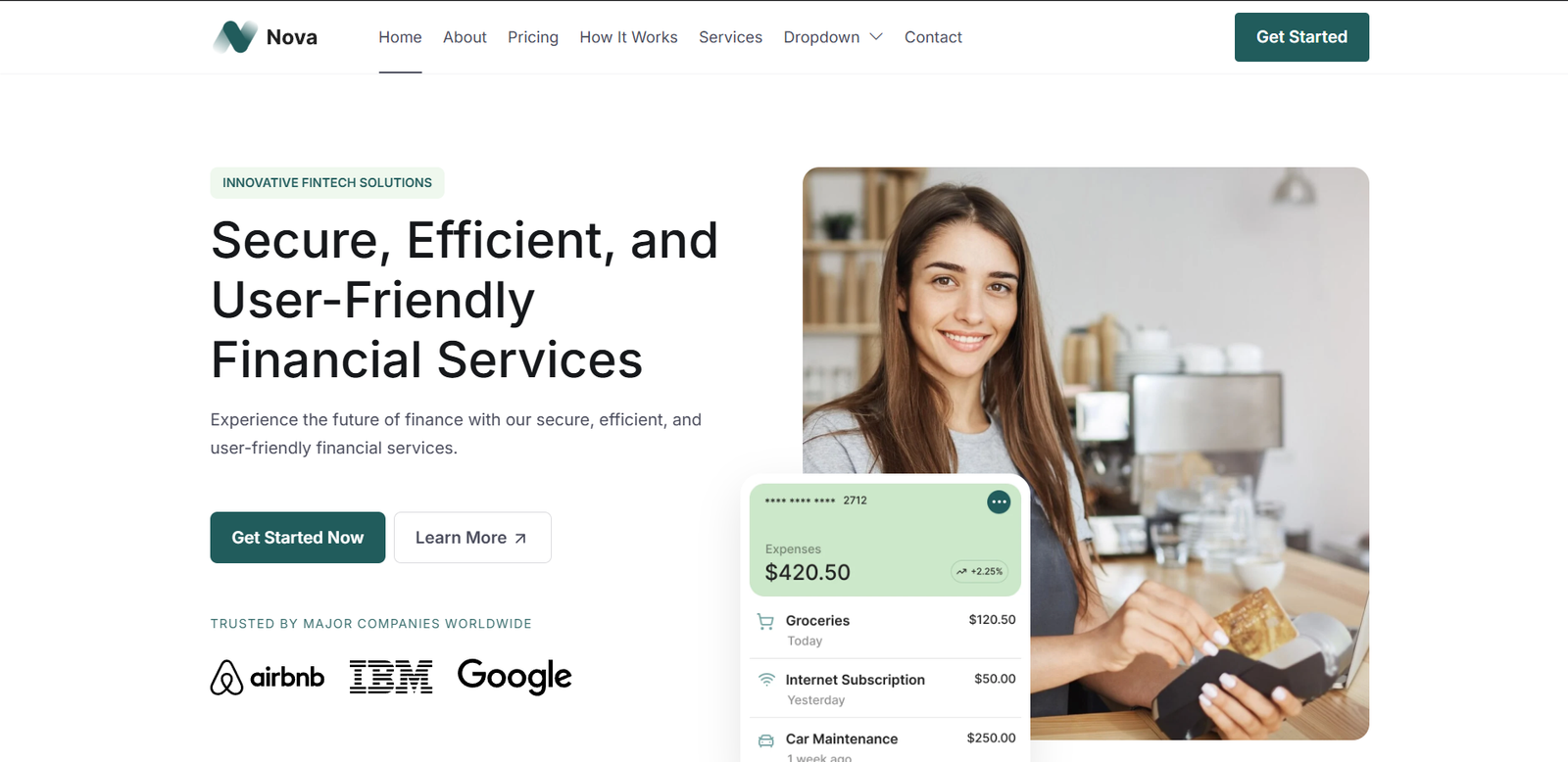Click the main hero headline
This screenshot has width=1568, height=762.
click(465, 300)
